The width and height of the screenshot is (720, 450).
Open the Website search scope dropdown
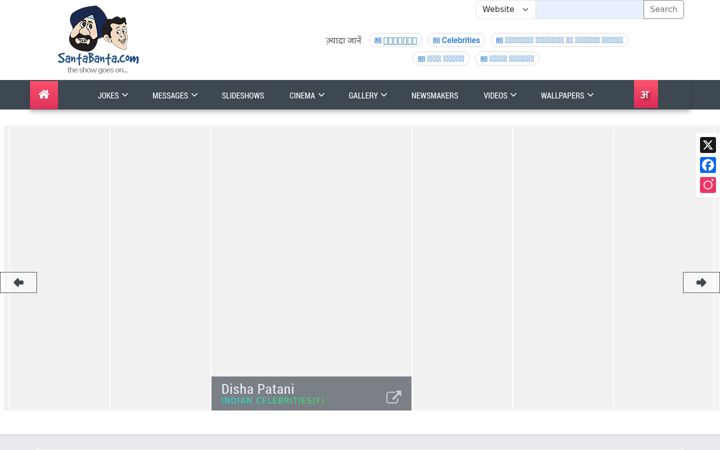[x=506, y=9]
